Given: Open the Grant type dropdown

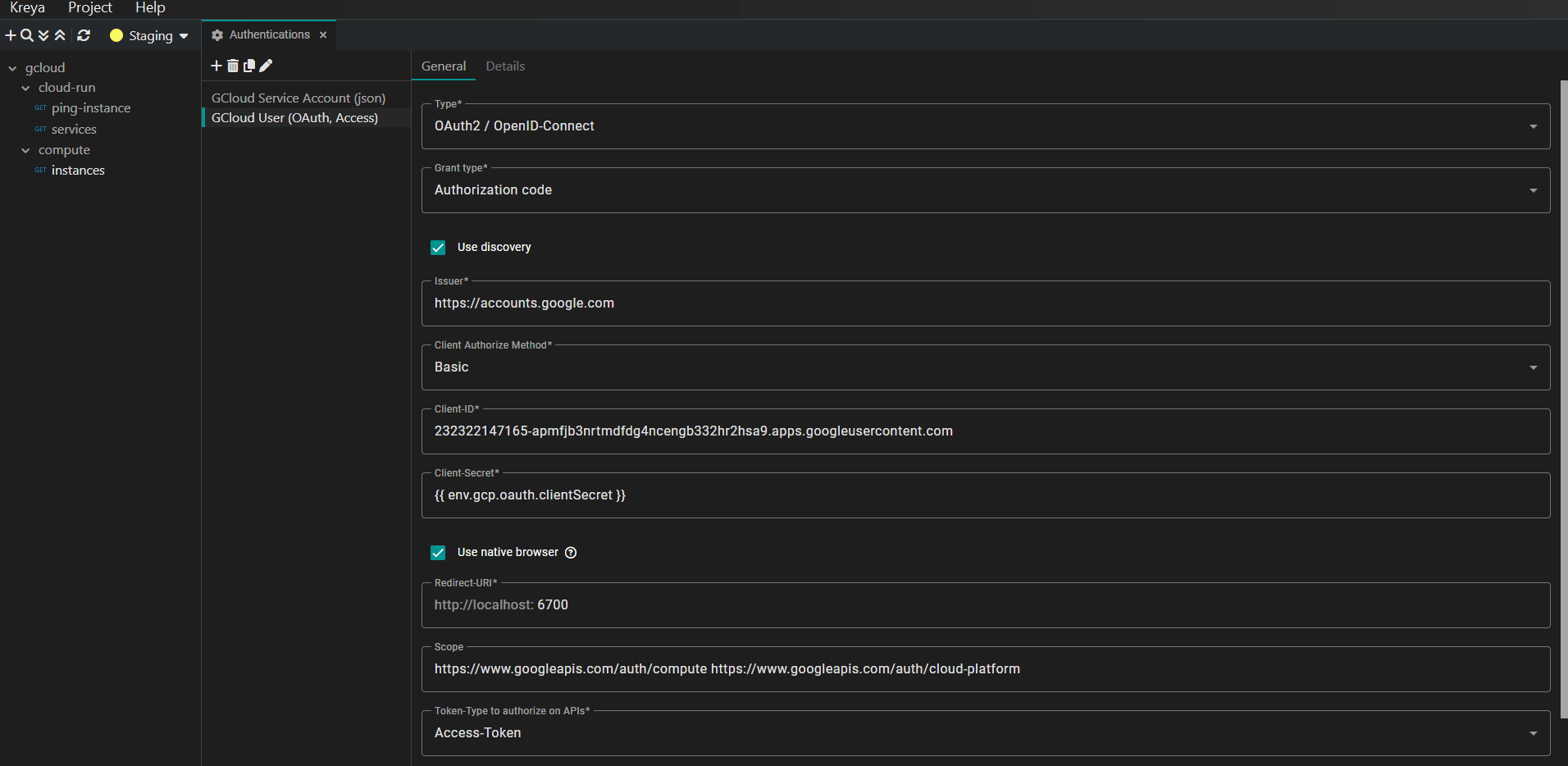Looking at the screenshot, I should point(984,190).
